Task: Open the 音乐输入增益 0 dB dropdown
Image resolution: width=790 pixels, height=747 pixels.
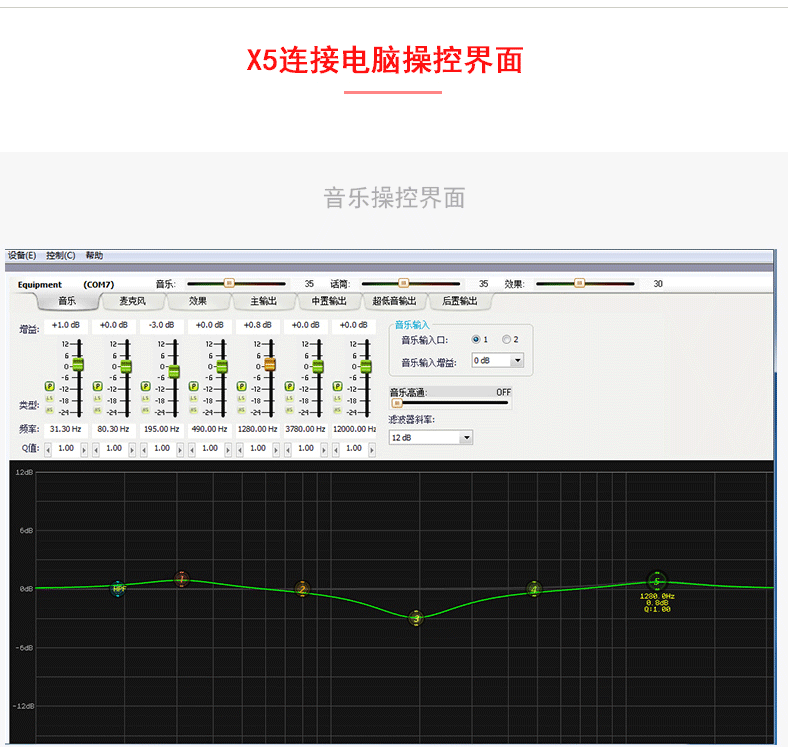Action: pyautogui.click(x=498, y=360)
